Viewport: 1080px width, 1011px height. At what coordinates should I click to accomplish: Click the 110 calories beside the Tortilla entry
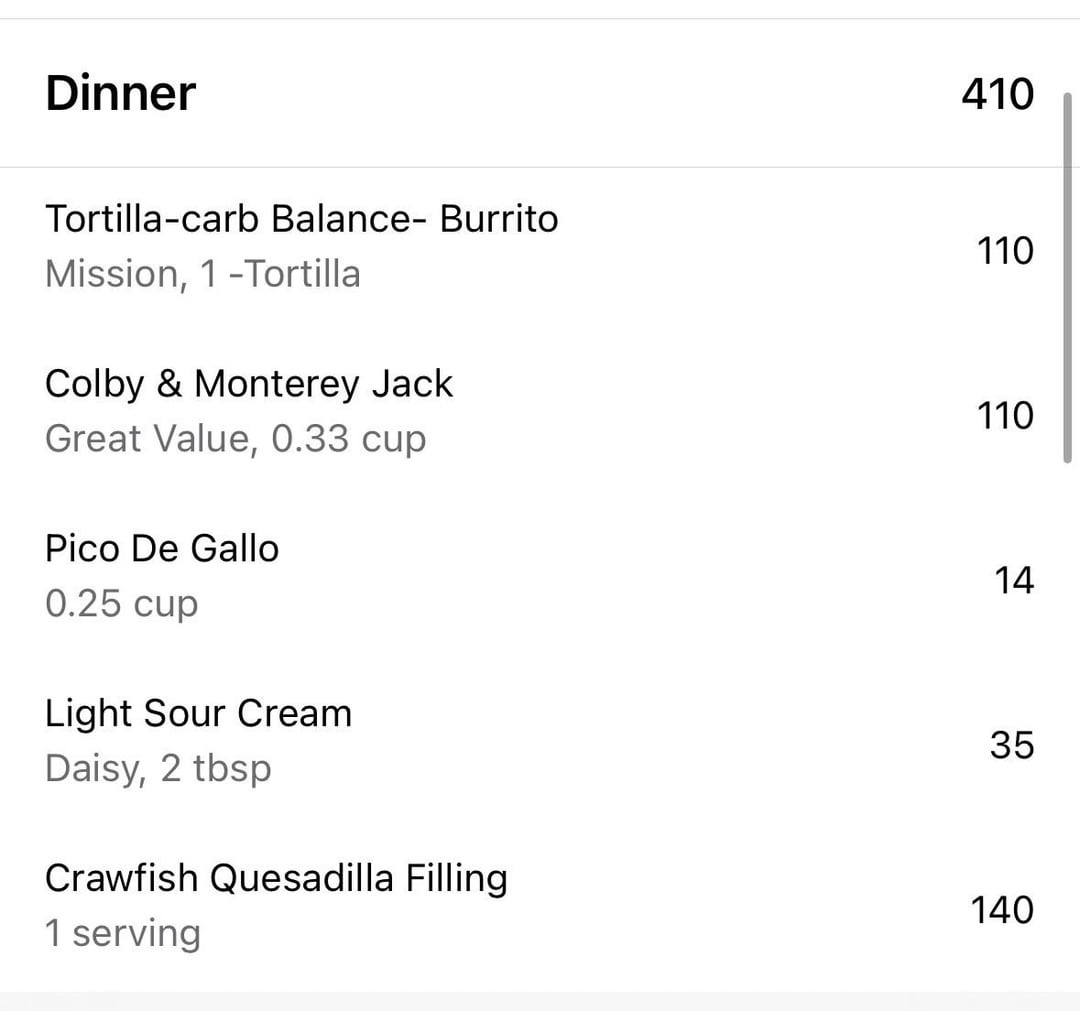pos(1005,250)
